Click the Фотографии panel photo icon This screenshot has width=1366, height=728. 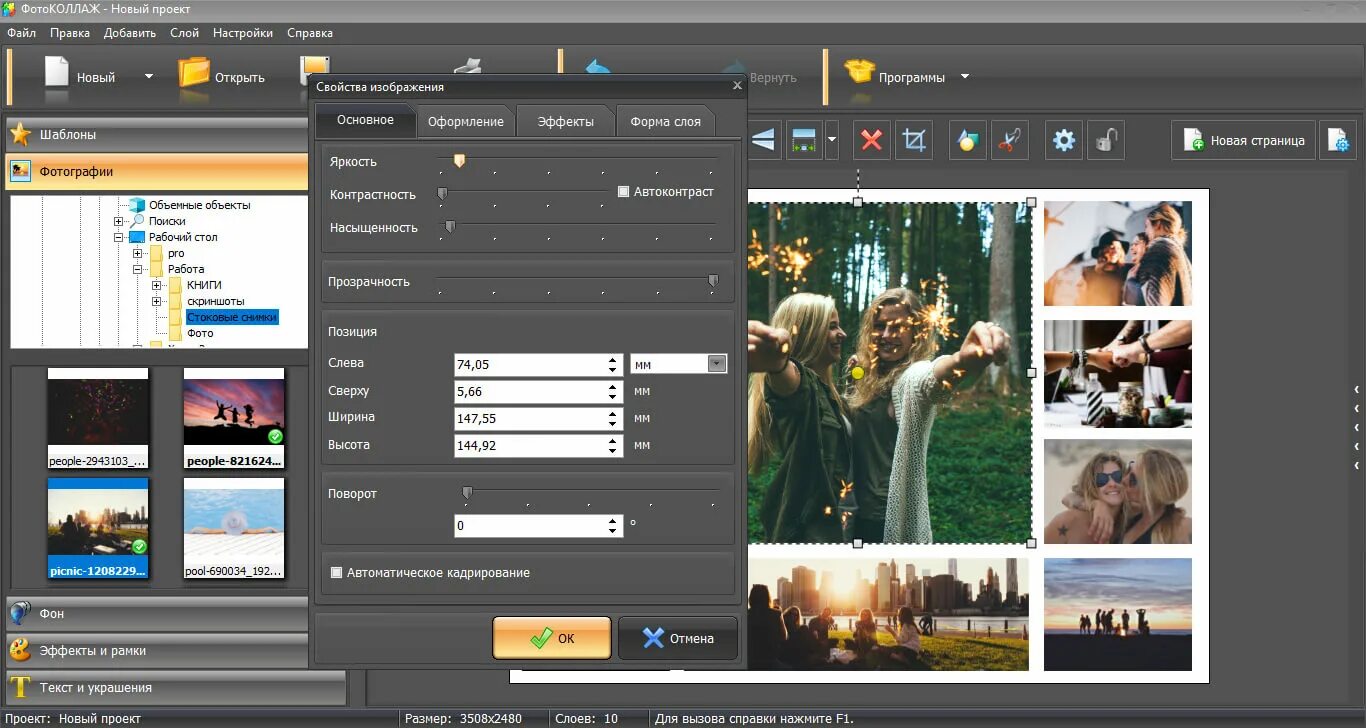point(20,172)
